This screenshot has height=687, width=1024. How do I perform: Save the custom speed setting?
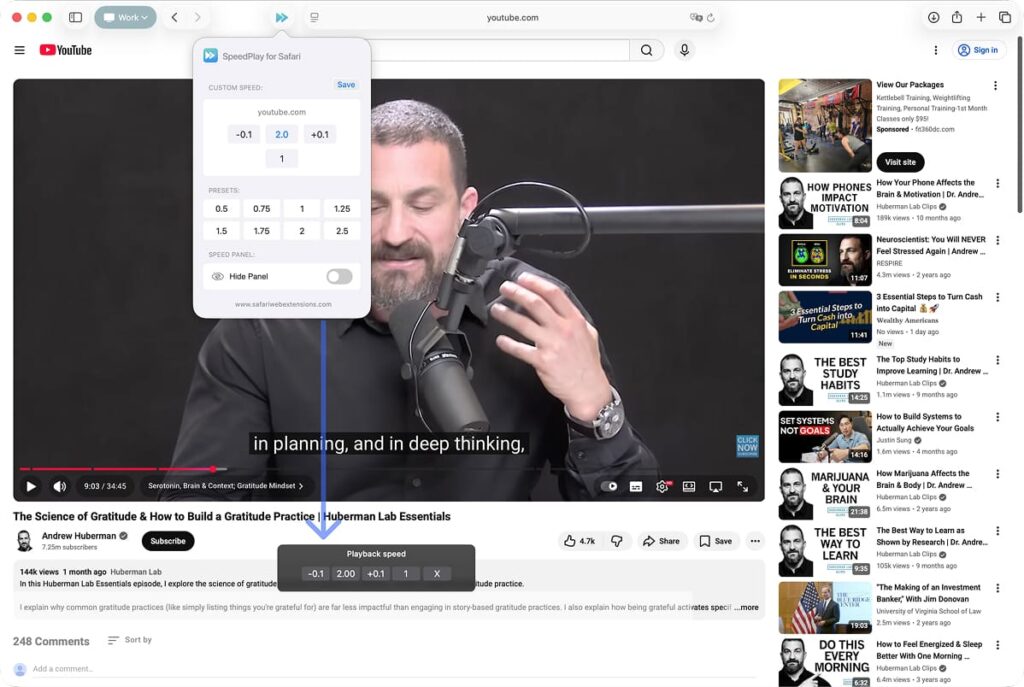tap(346, 85)
